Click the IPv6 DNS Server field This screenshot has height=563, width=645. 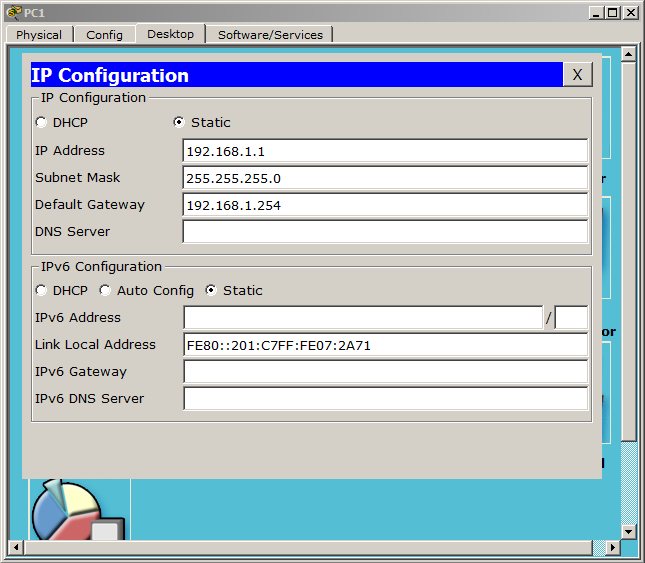pos(386,399)
